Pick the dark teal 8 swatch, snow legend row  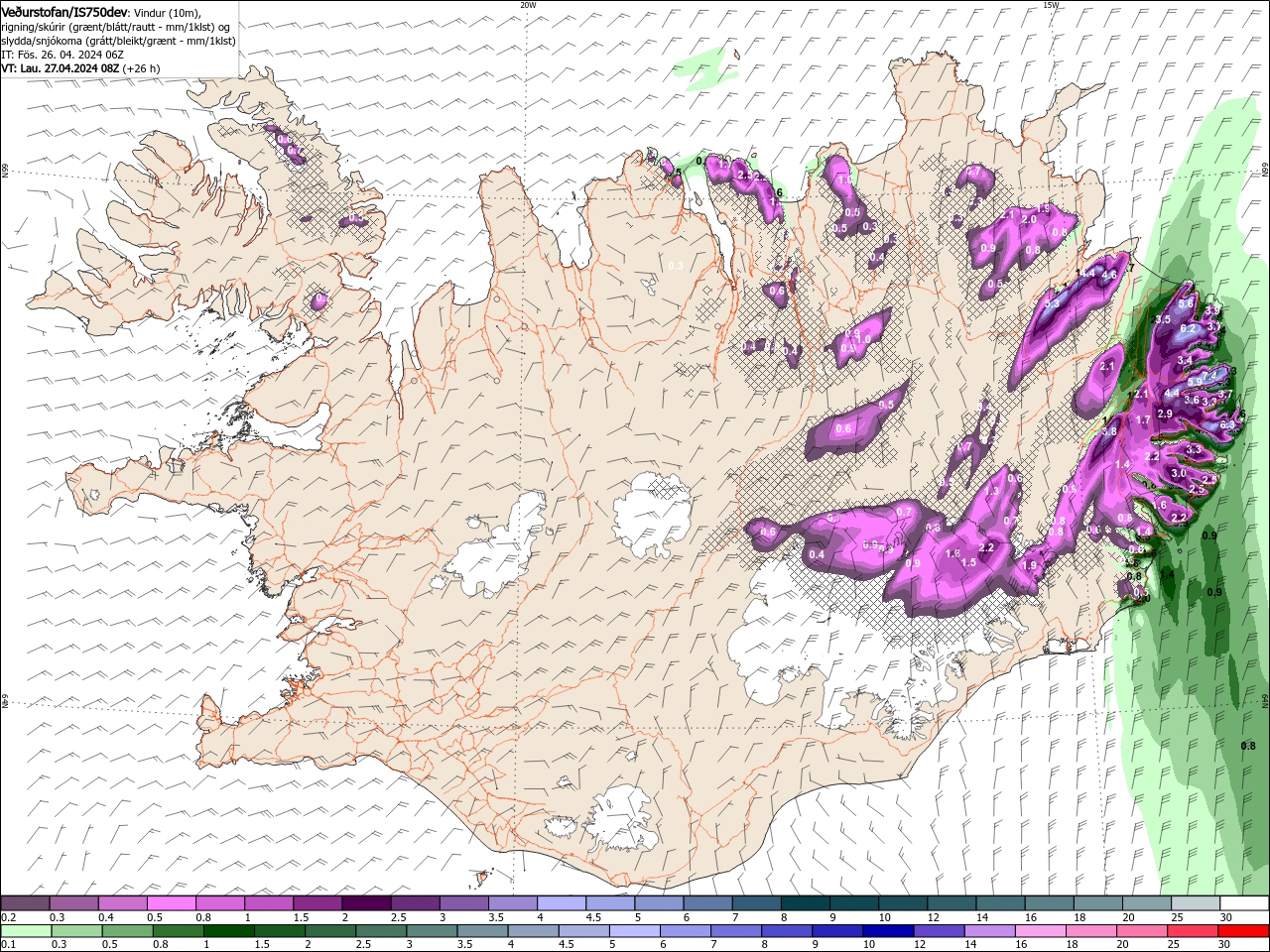[x=805, y=904]
